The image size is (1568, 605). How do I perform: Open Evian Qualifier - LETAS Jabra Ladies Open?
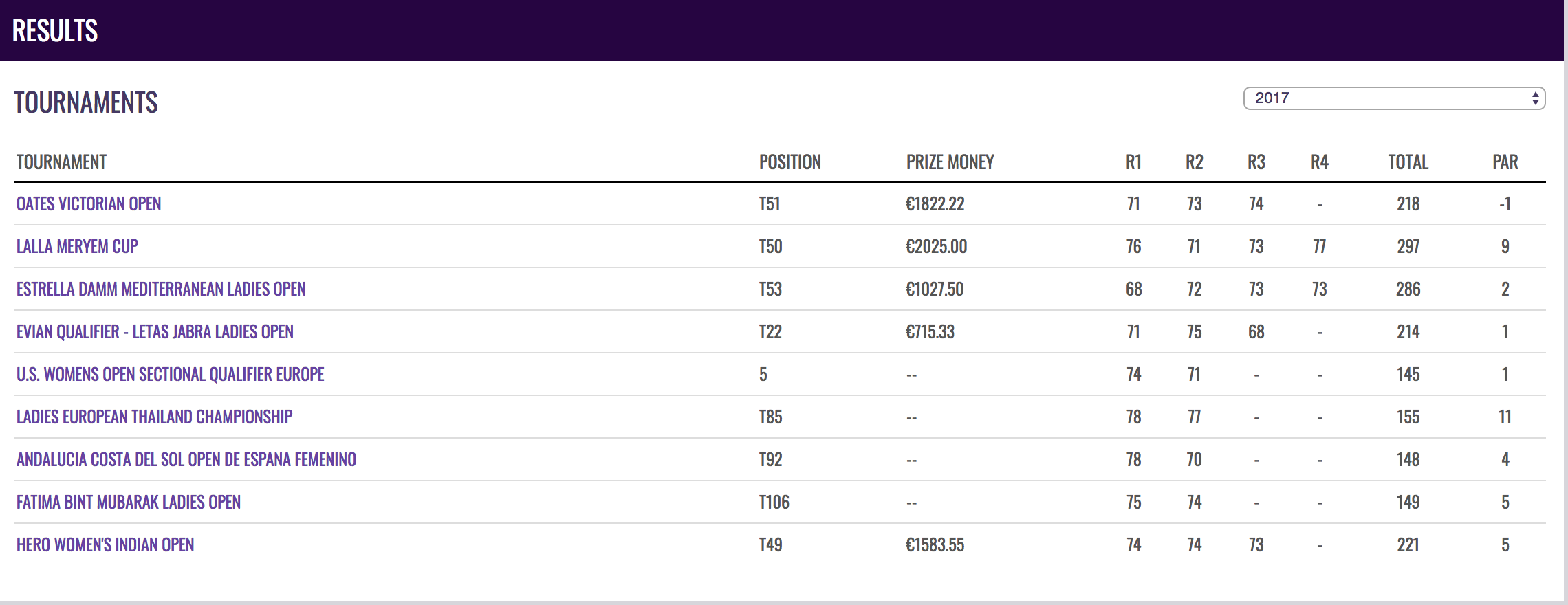[x=155, y=332]
